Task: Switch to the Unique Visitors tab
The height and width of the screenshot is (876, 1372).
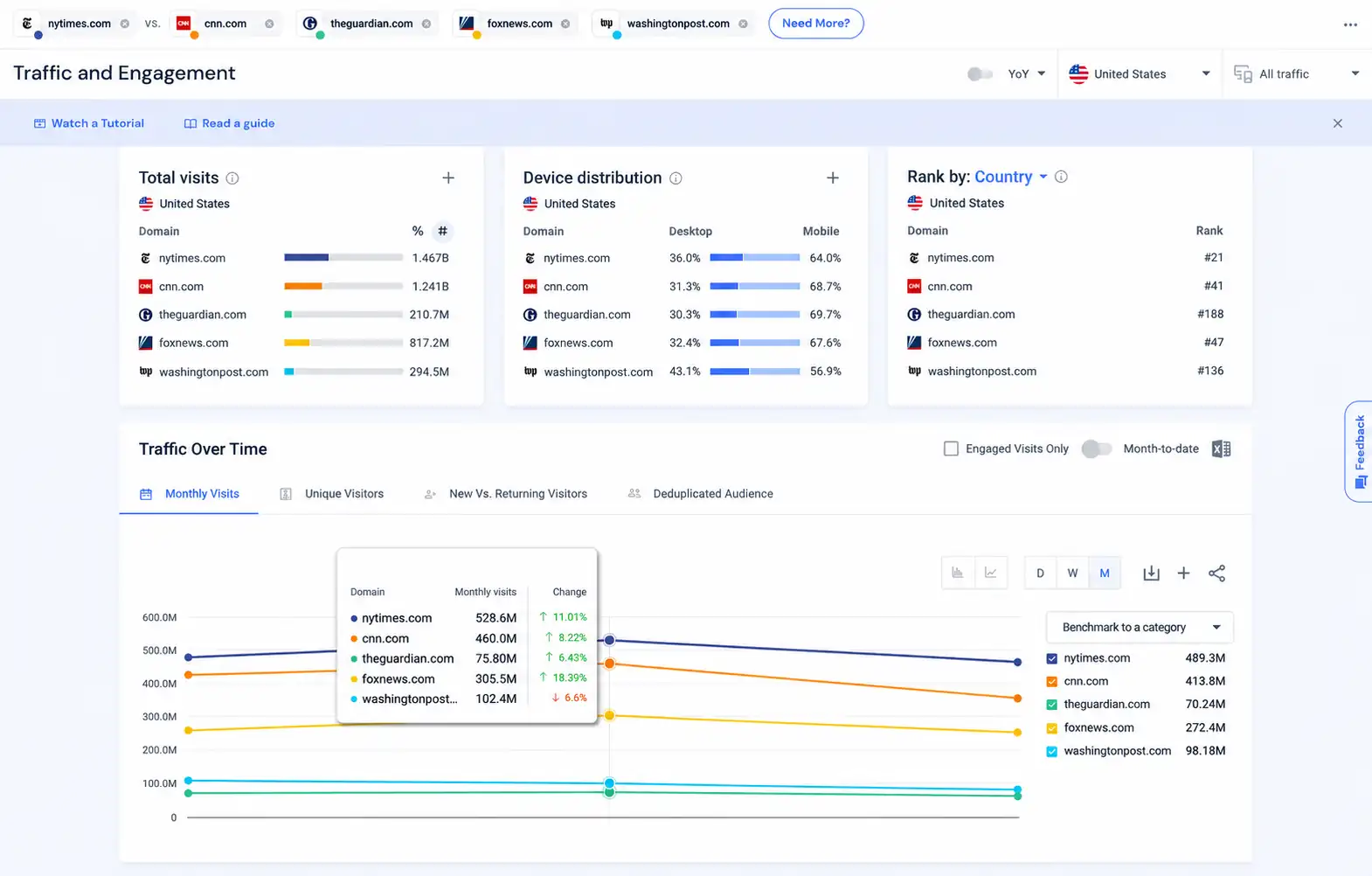Action: 331,494
